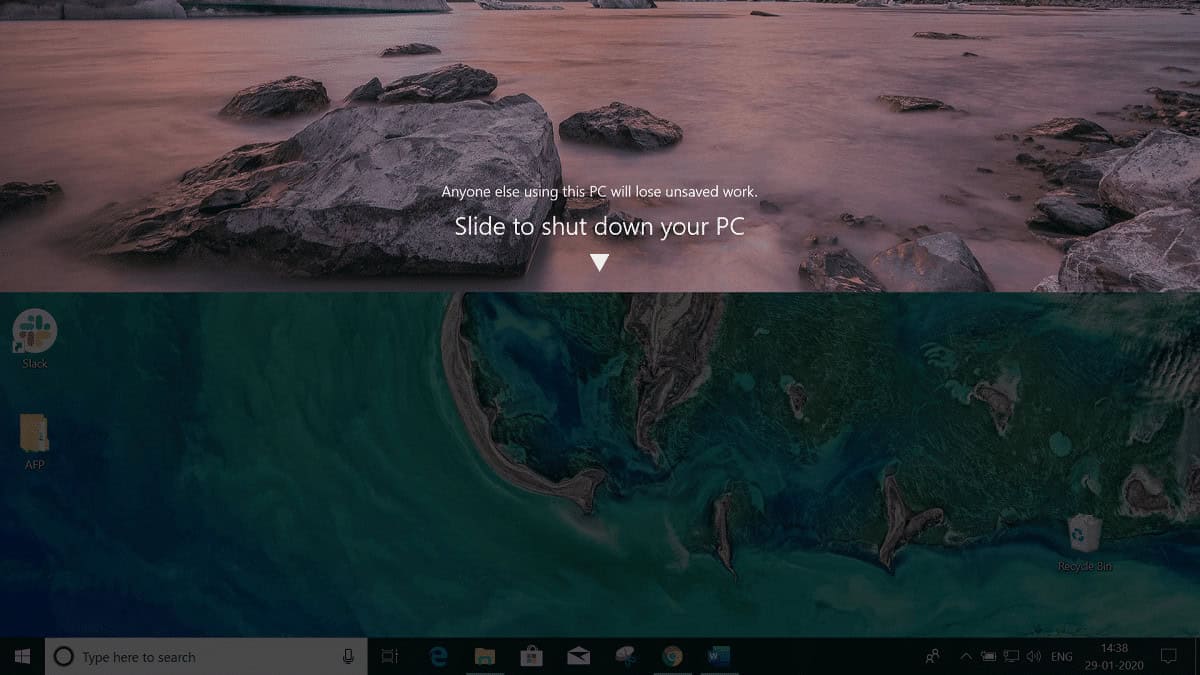Open Microsoft Store from taskbar
1200x675 pixels.
(x=532, y=657)
